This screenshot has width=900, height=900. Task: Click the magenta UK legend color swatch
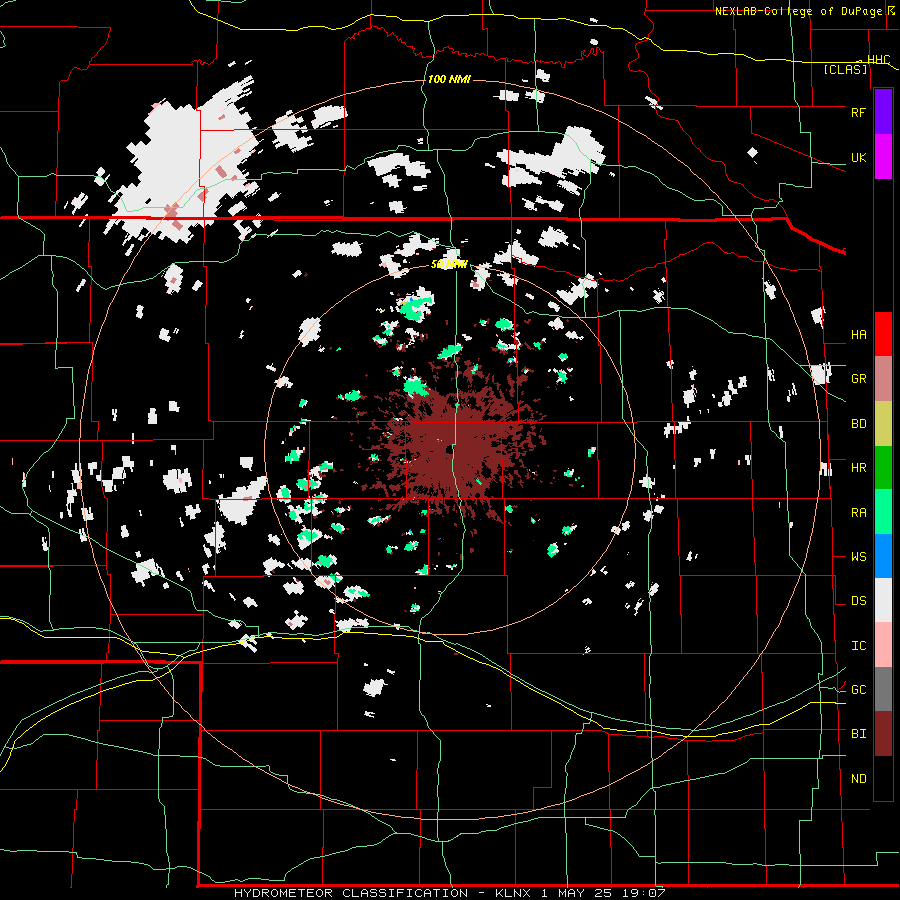[883, 157]
